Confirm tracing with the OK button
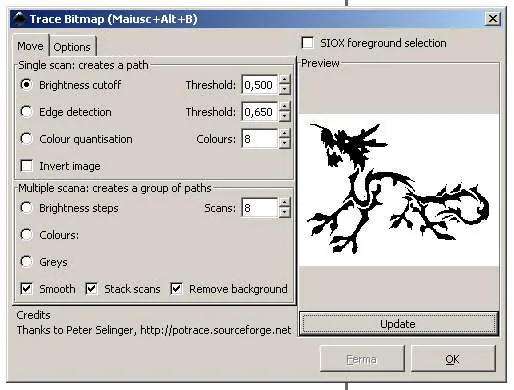This screenshot has height=390, width=514. point(453,359)
